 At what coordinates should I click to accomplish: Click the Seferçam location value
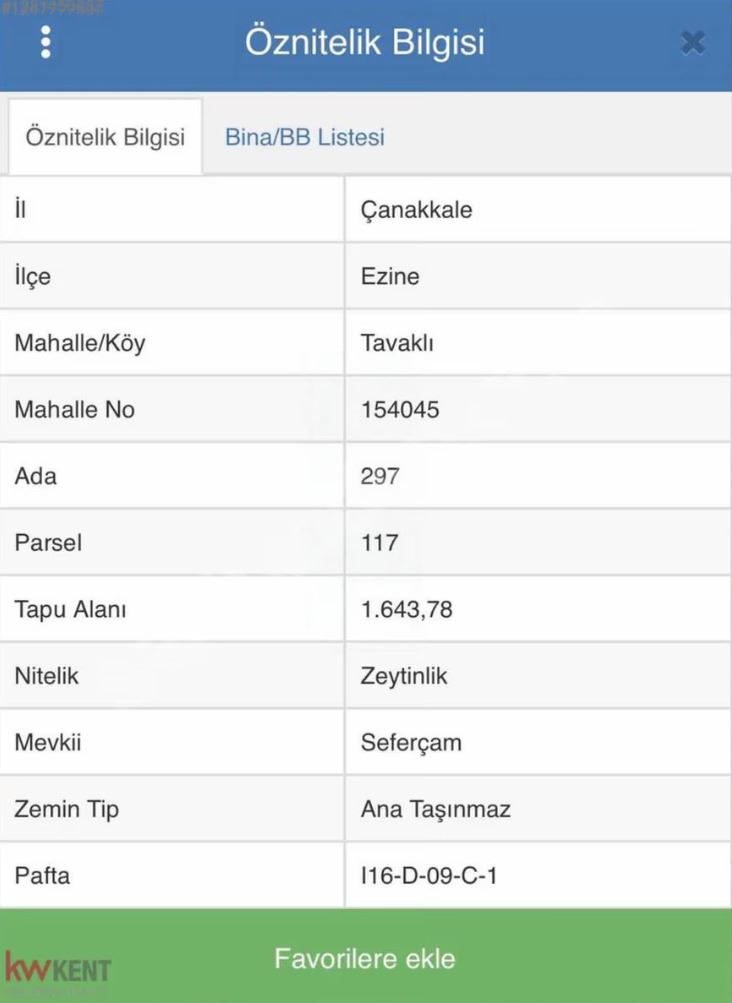tap(411, 743)
